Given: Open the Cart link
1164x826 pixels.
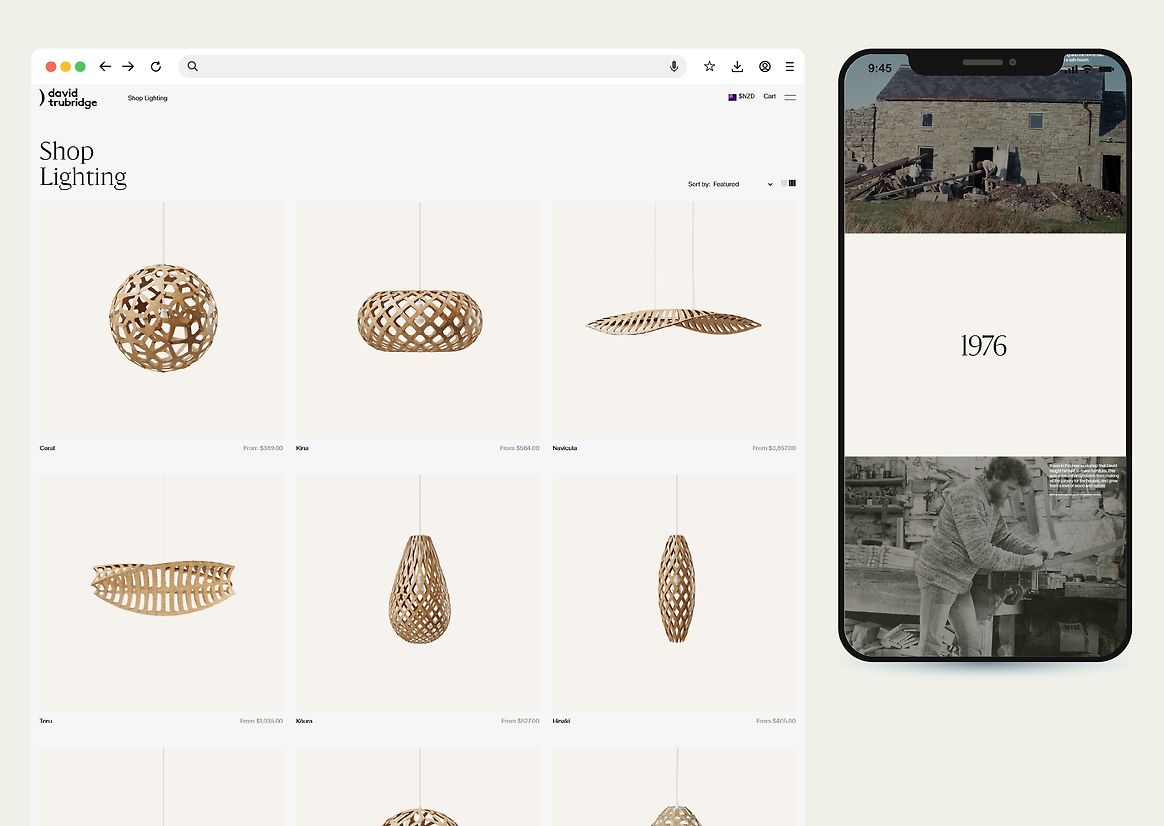Looking at the screenshot, I should (x=770, y=96).
